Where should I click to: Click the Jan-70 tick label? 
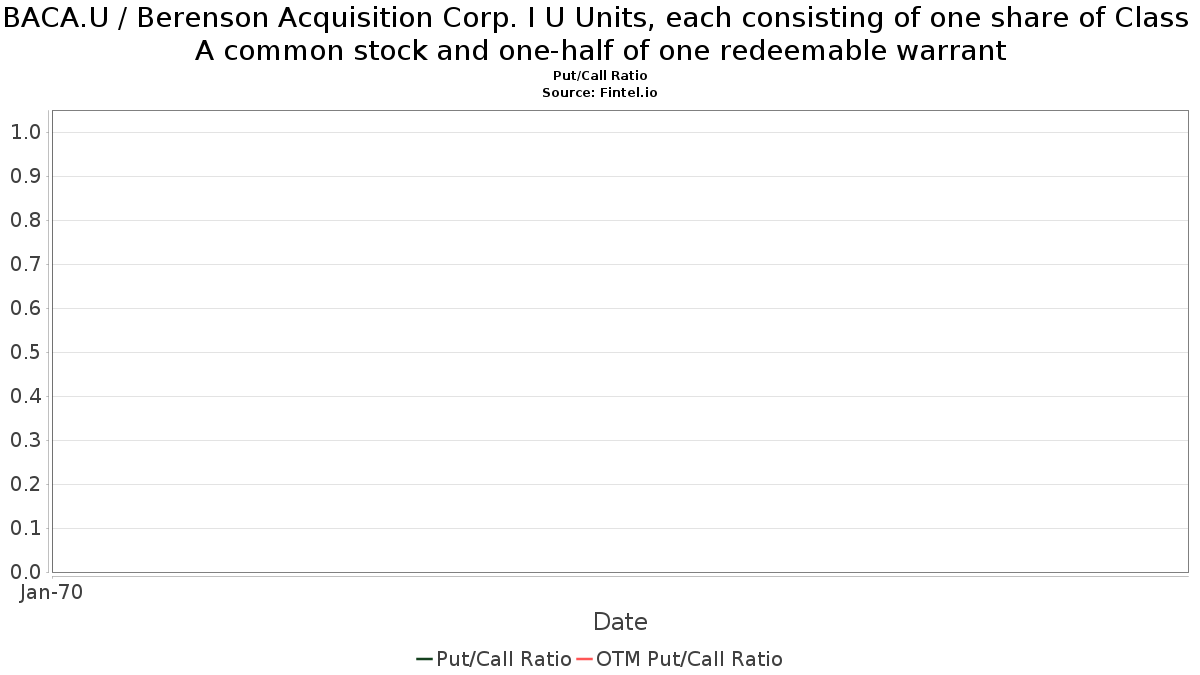tap(51, 592)
